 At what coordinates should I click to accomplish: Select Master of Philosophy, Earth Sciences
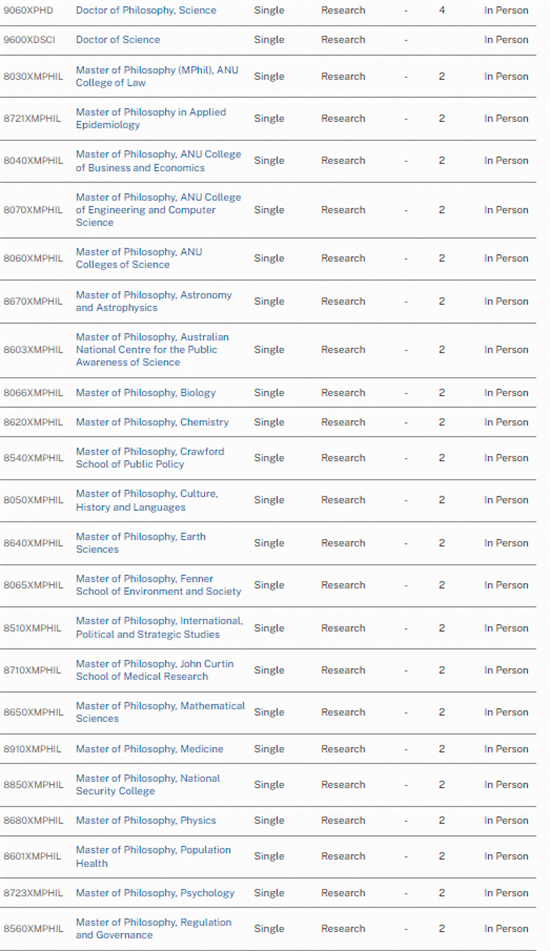pyautogui.click(x=141, y=543)
